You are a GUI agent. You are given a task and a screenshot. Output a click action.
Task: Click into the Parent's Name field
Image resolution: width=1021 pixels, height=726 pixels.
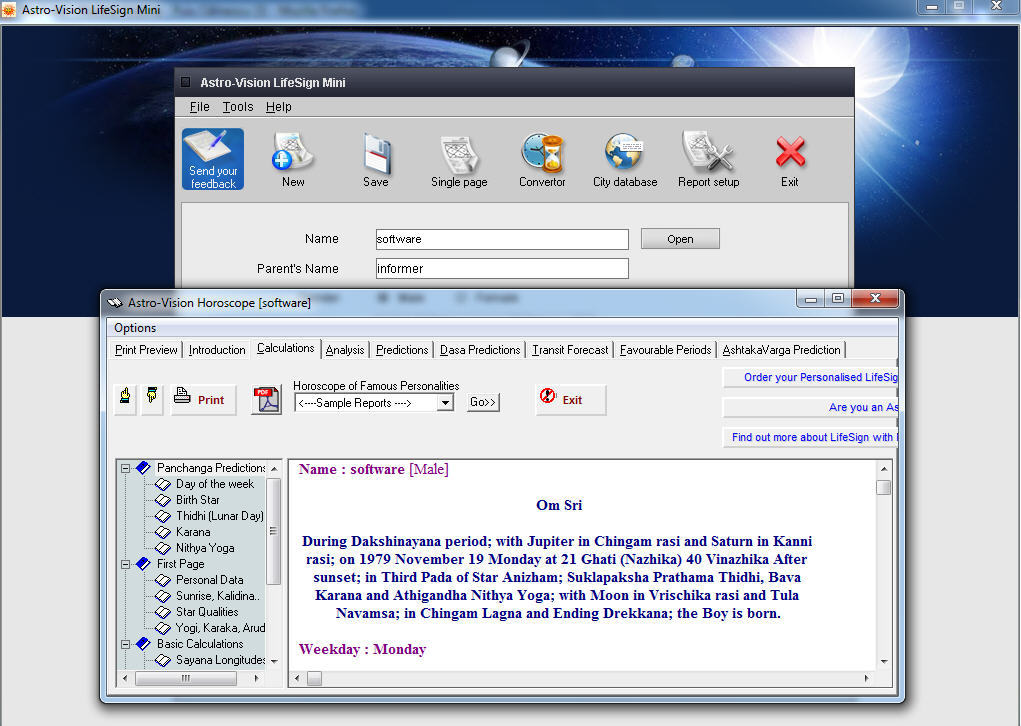click(x=502, y=269)
